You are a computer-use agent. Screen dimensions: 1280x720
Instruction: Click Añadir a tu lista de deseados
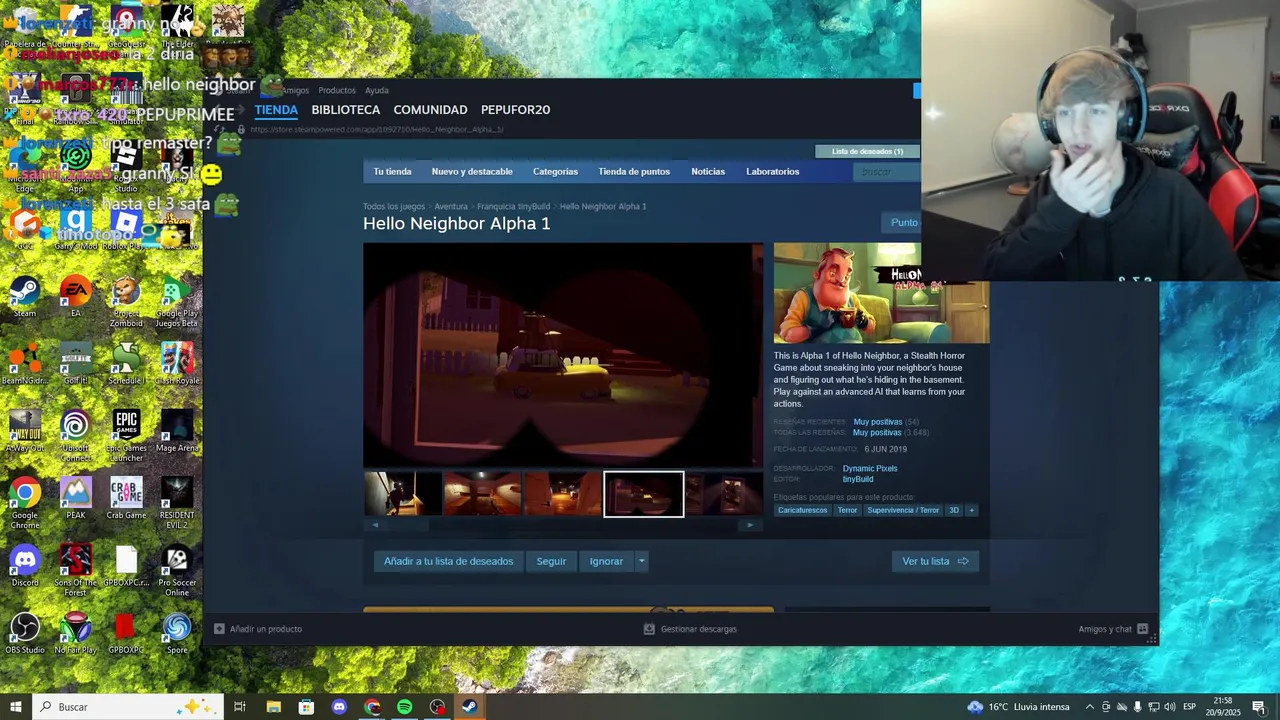448,561
